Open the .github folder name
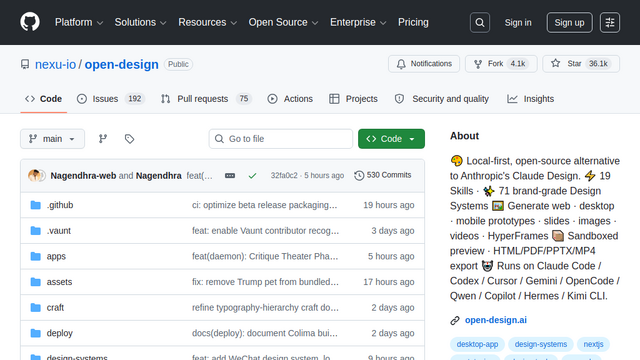Screen dimensions: 640x360 (x=60, y=205)
